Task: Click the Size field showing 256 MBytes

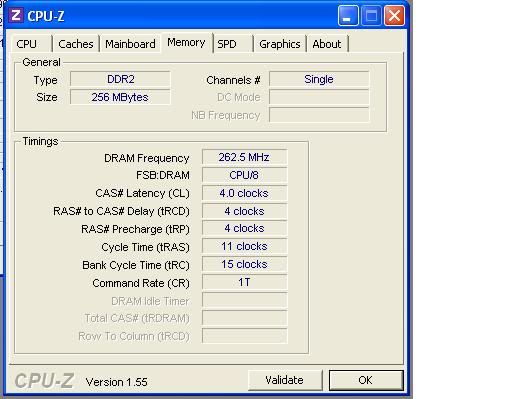Action: point(120,97)
